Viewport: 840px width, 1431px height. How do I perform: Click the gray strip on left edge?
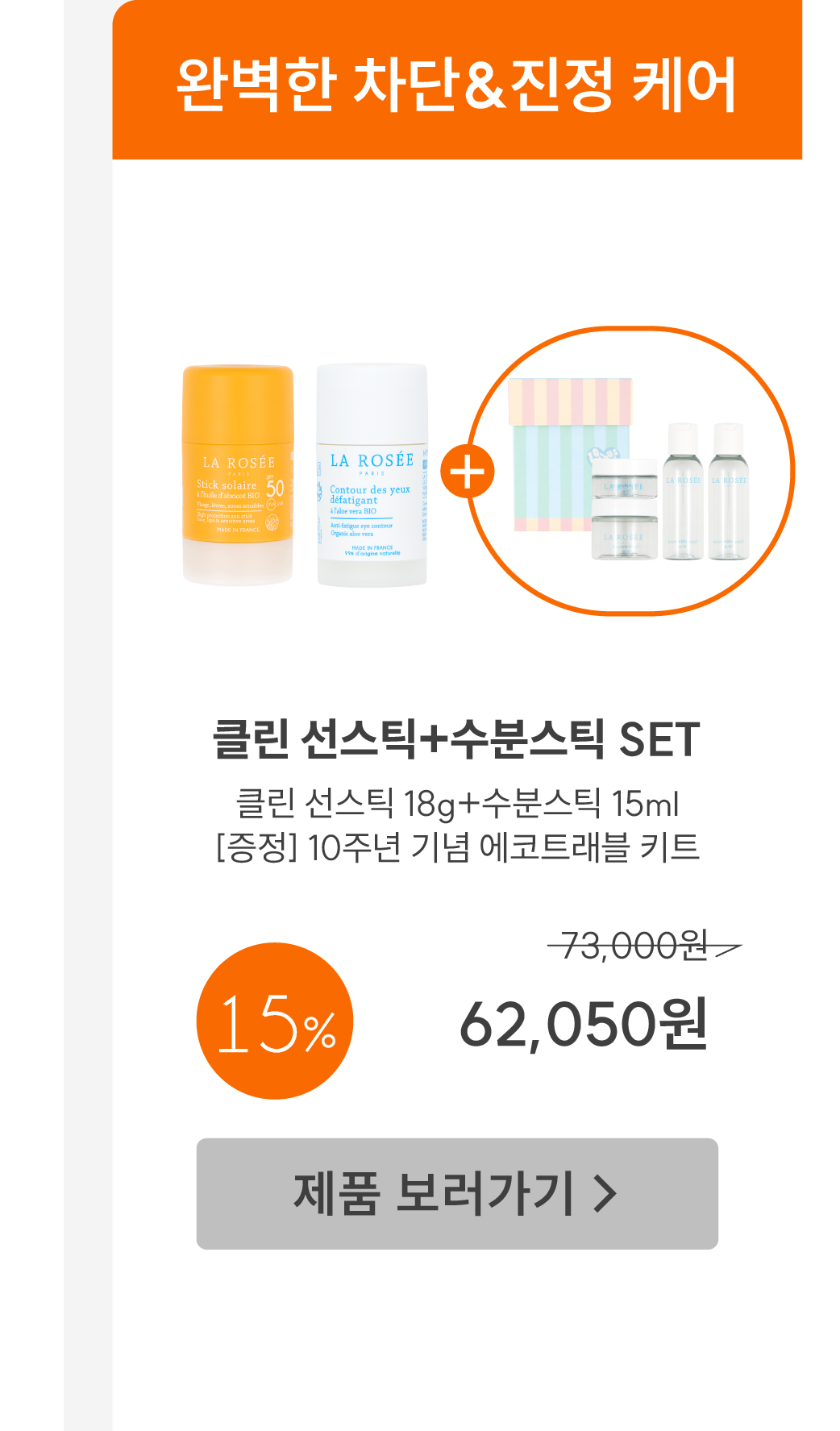[x=87, y=726]
